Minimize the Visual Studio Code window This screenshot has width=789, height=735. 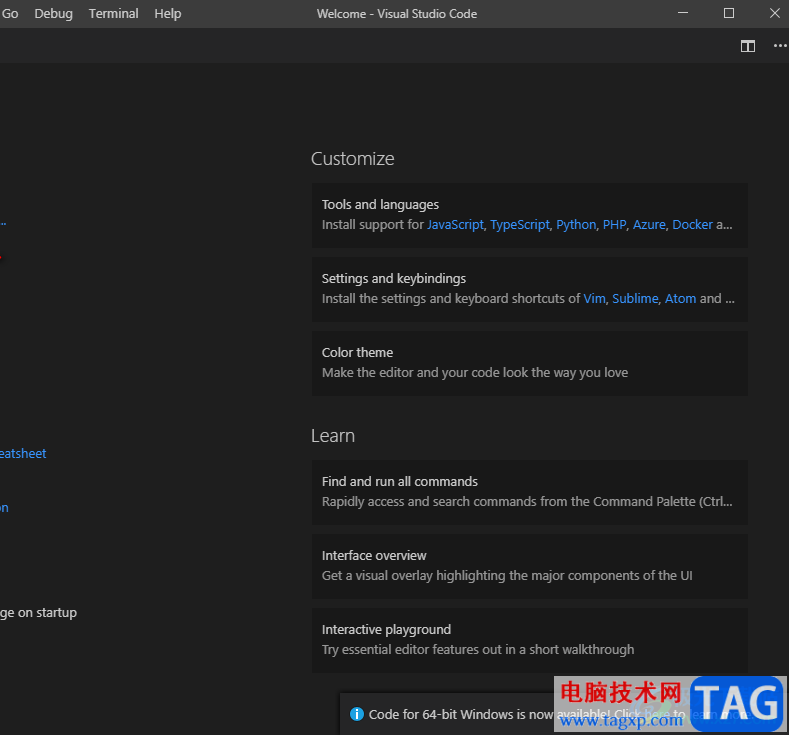point(683,13)
